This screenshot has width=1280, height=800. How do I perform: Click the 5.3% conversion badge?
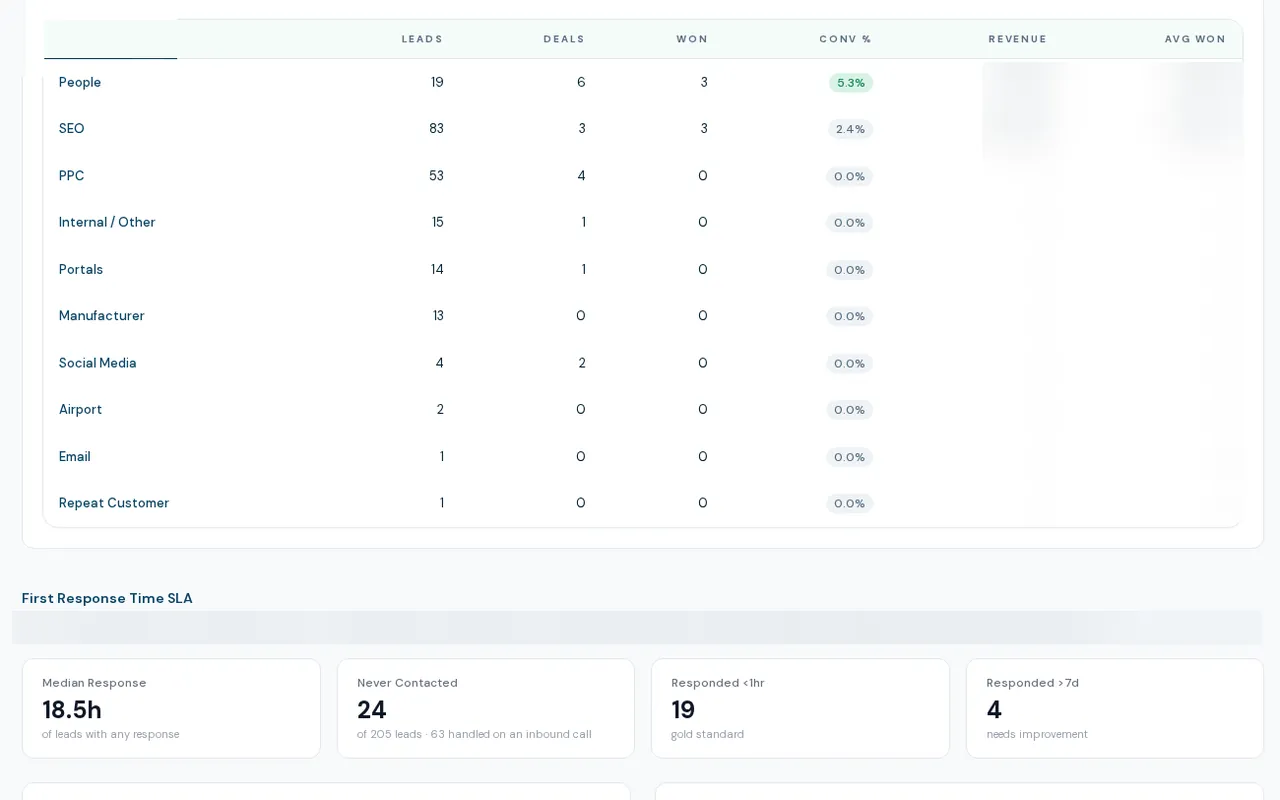click(x=851, y=83)
